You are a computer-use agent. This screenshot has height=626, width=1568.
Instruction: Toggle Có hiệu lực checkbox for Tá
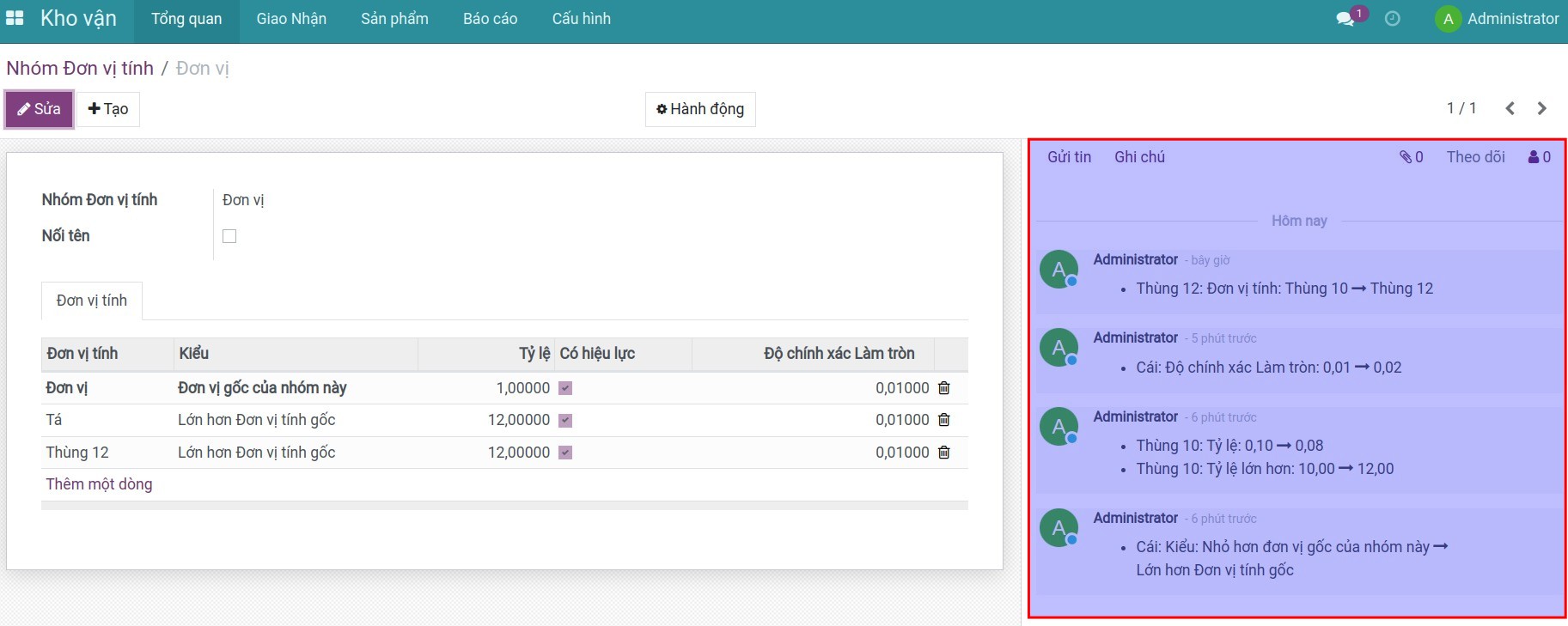tap(565, 421)
